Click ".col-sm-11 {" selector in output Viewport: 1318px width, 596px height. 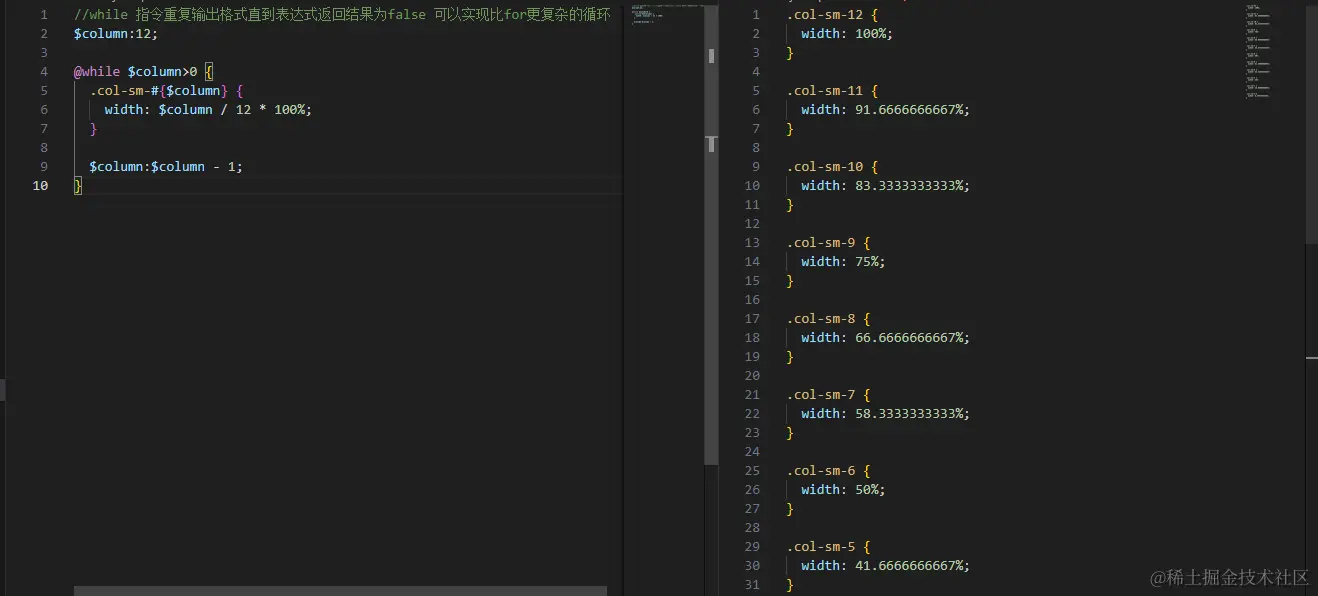[x=832, y=91]
